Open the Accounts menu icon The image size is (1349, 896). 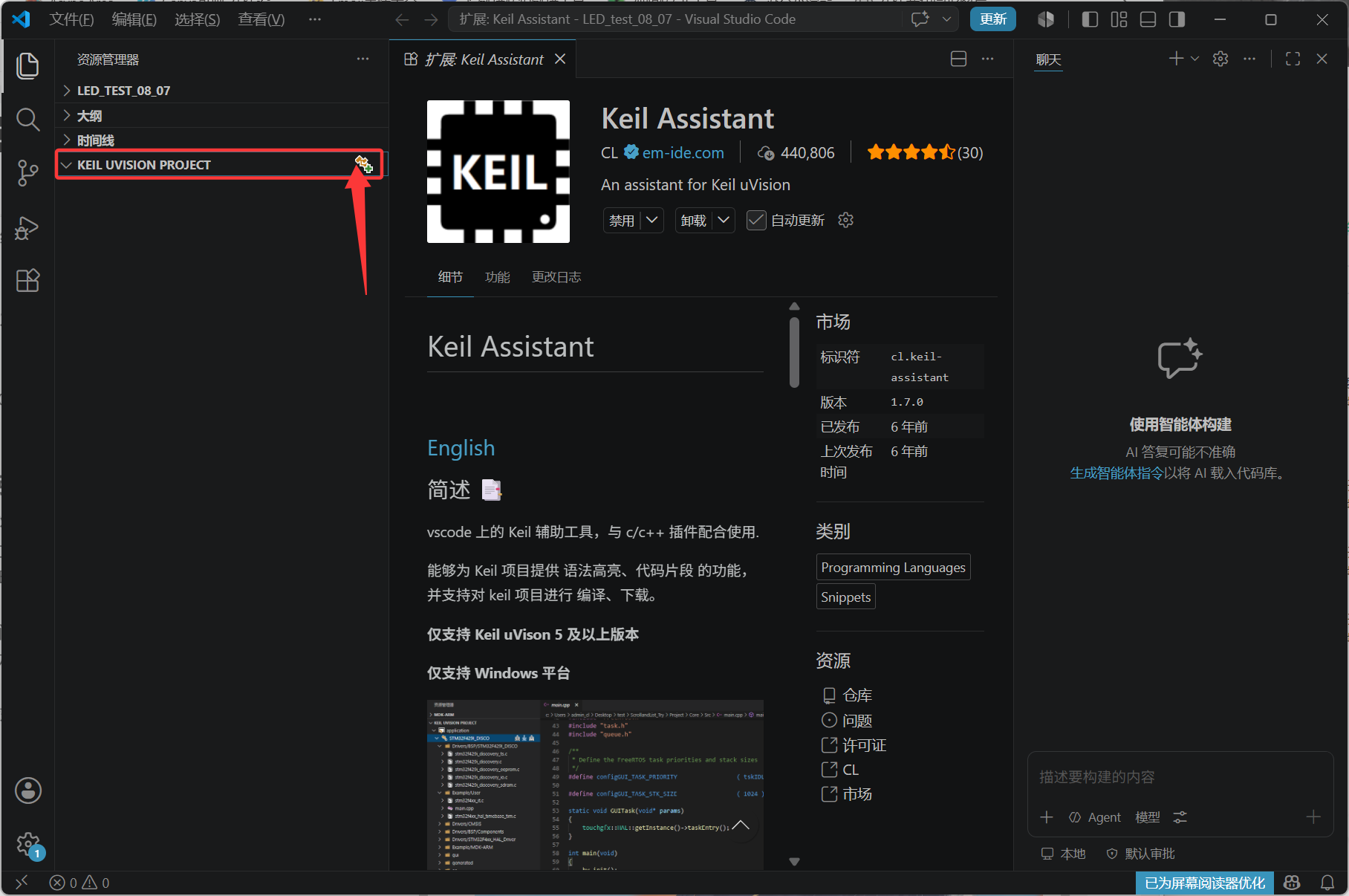click(28, 791)
